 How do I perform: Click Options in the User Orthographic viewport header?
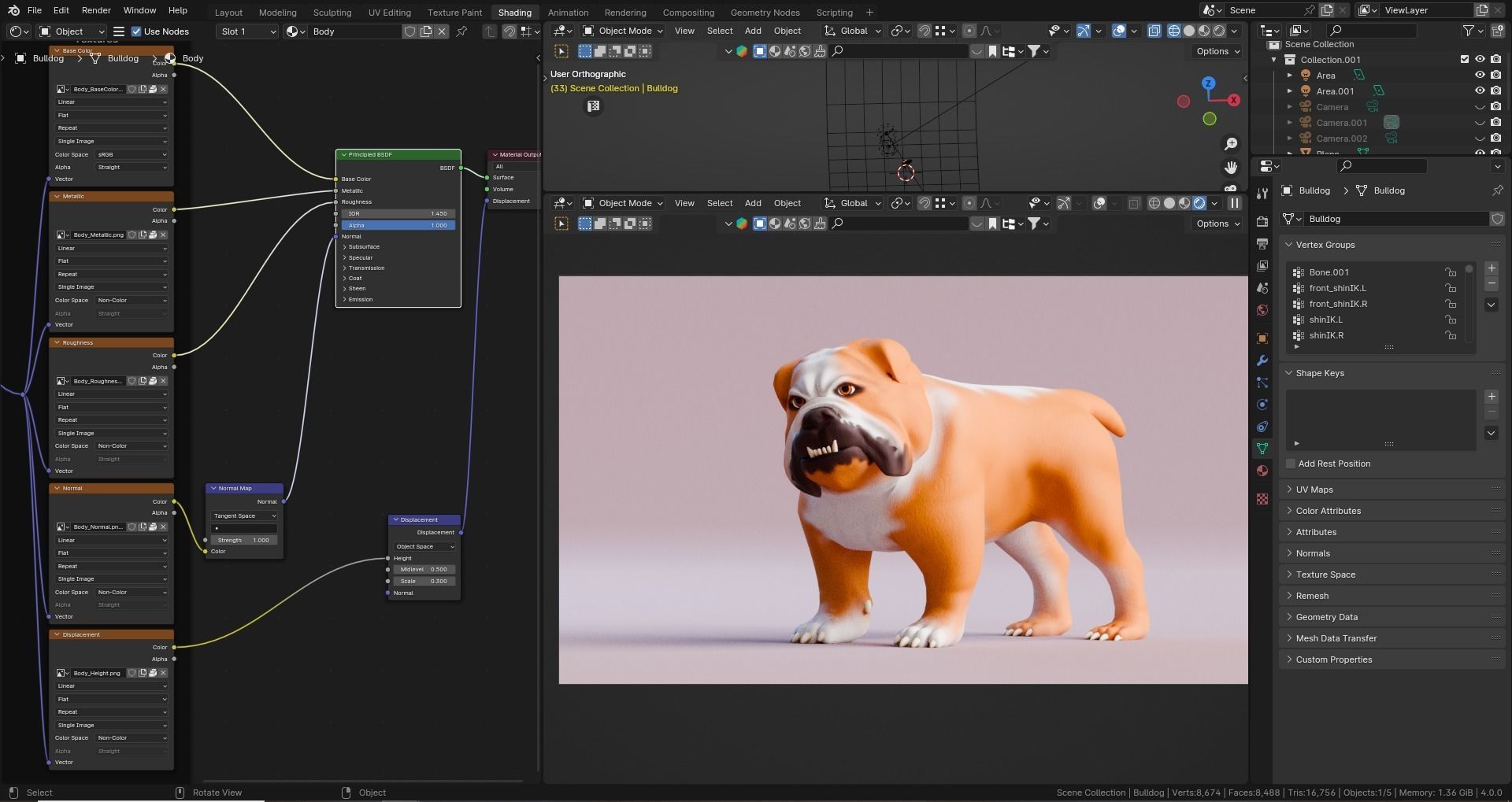1217,51
